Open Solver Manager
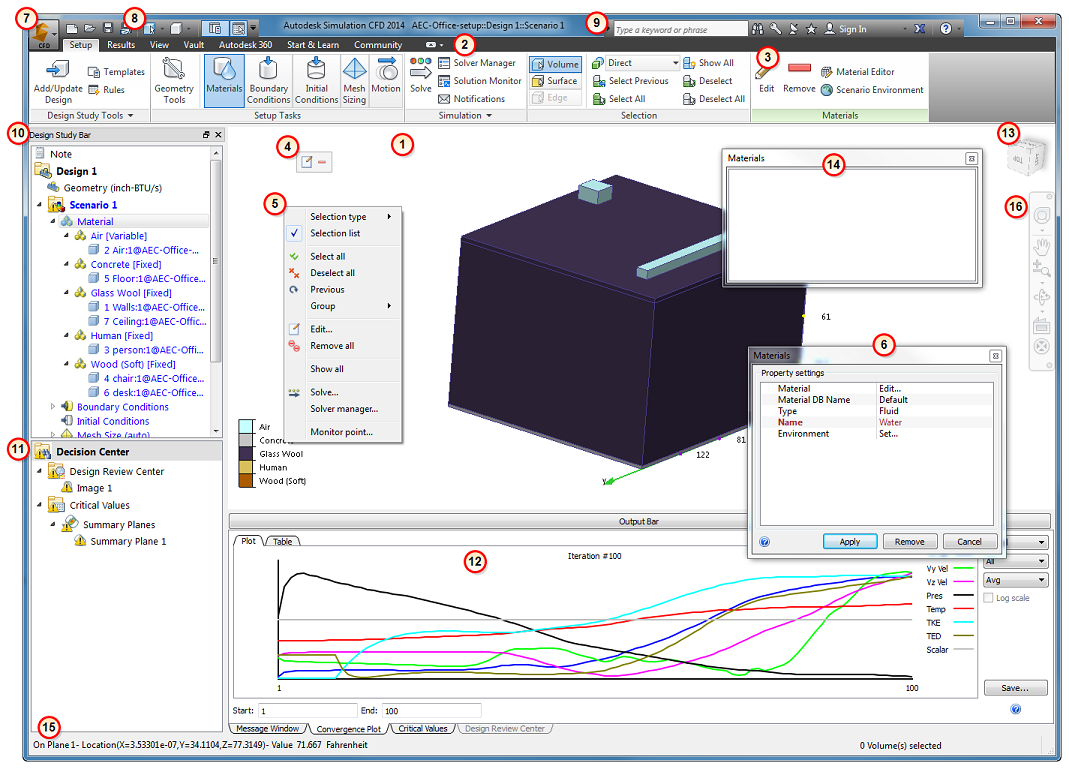Screen dimensions: 1069x769 point(477,63)
